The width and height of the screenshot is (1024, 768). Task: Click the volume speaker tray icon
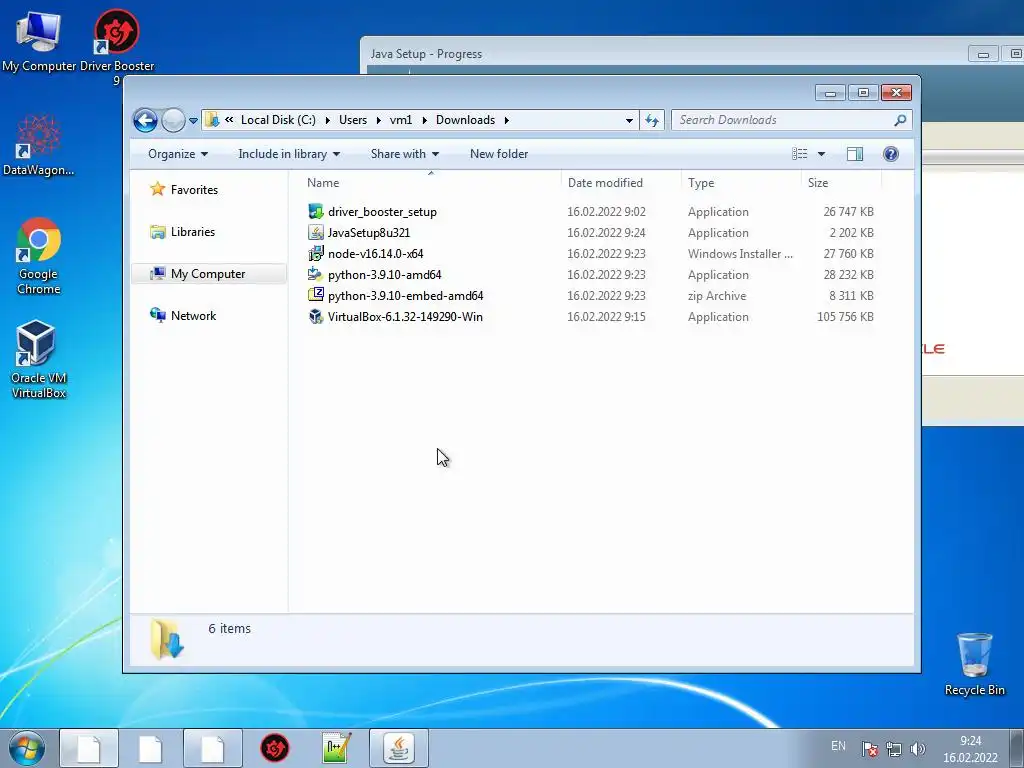click(918, 749)
